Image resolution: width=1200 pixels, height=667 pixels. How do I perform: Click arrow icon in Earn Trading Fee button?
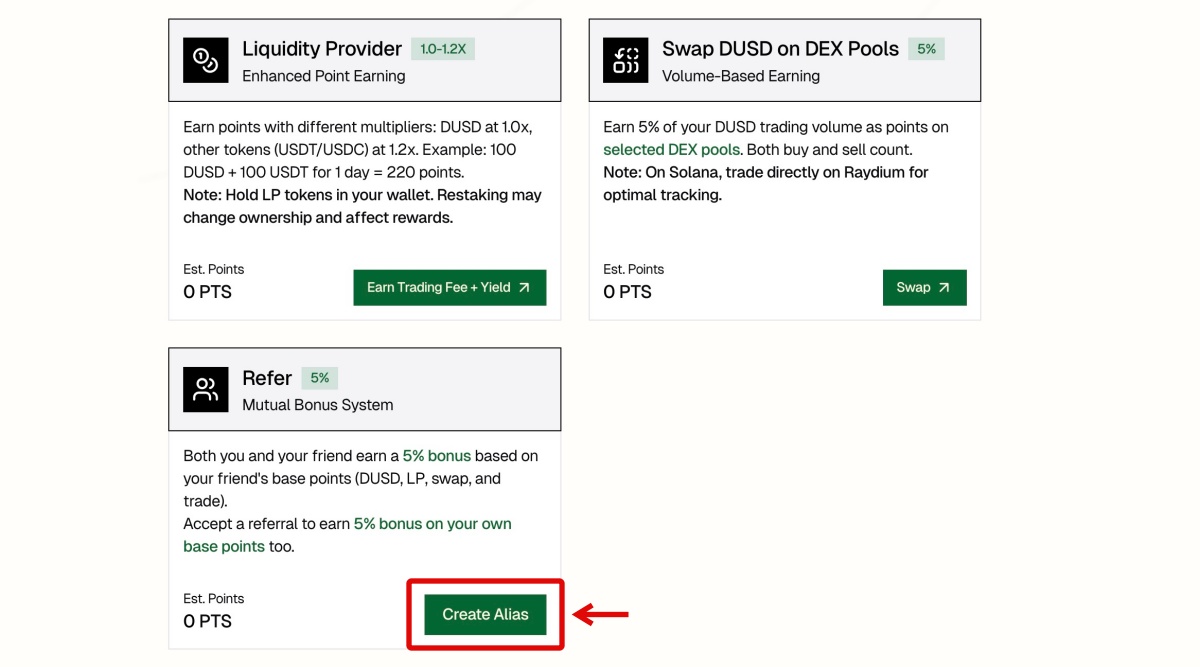[525, 288]
